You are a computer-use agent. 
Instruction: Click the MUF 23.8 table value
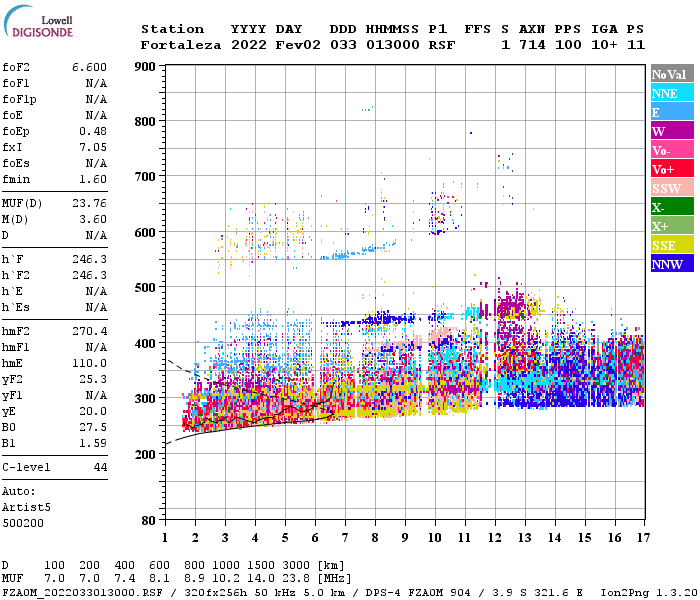(x=296, y=579)
